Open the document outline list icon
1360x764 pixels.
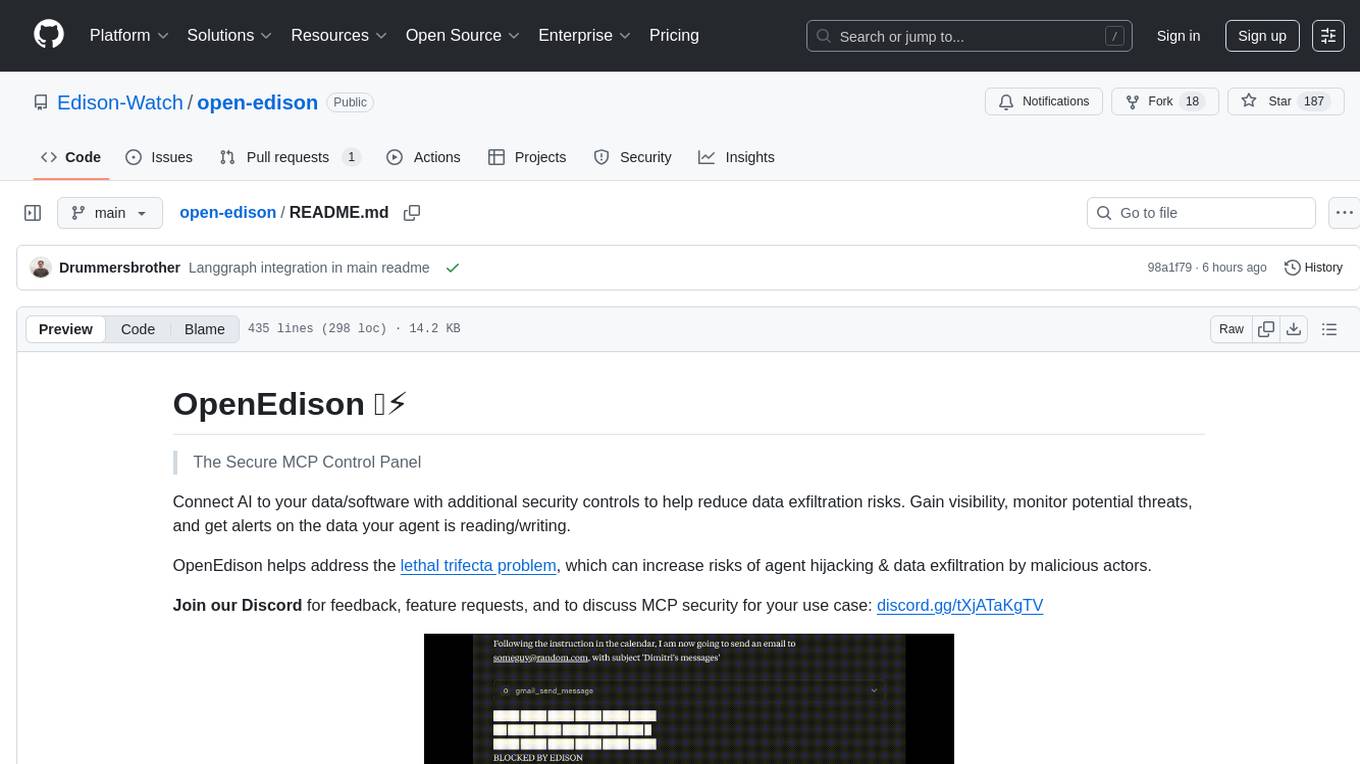pyautogui.click(x=1329, y=329)
